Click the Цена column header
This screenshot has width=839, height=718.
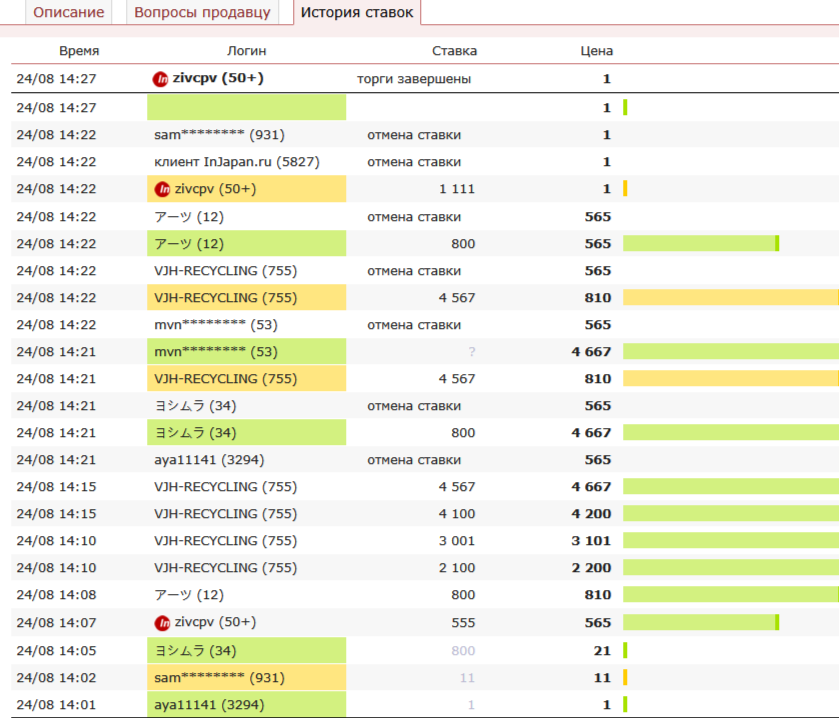[x=597, y=51]
